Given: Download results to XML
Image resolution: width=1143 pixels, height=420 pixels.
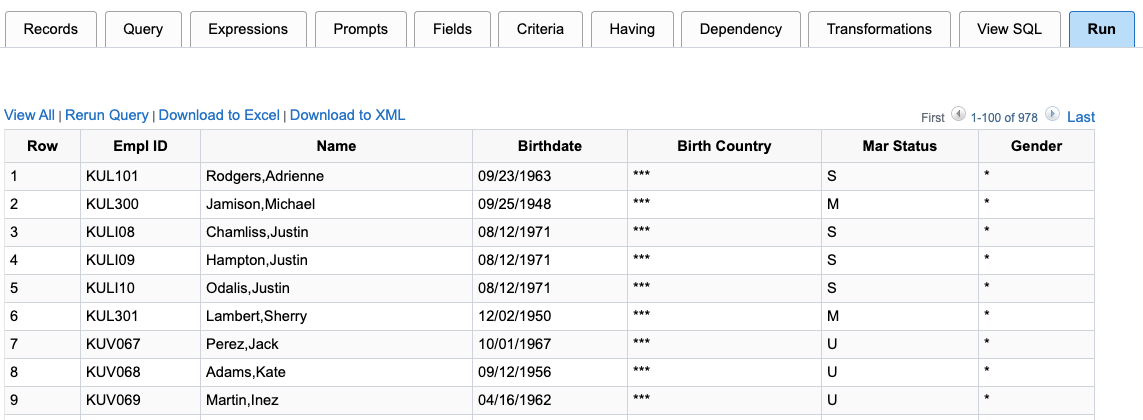Looking at the screenshot, I should pyautogui.click(x=347, y=116).
